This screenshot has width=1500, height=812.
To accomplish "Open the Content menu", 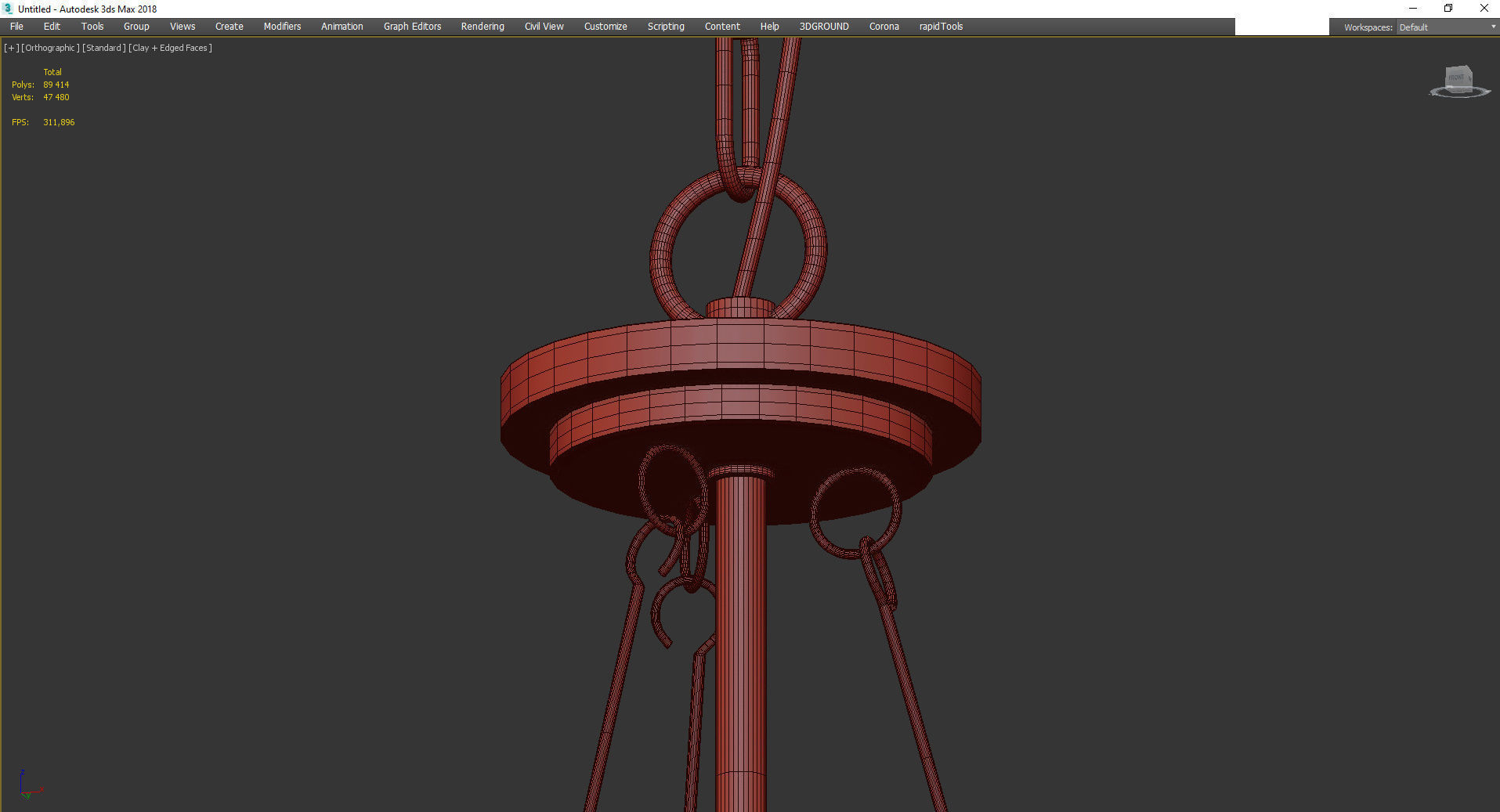I will point(722,27).
